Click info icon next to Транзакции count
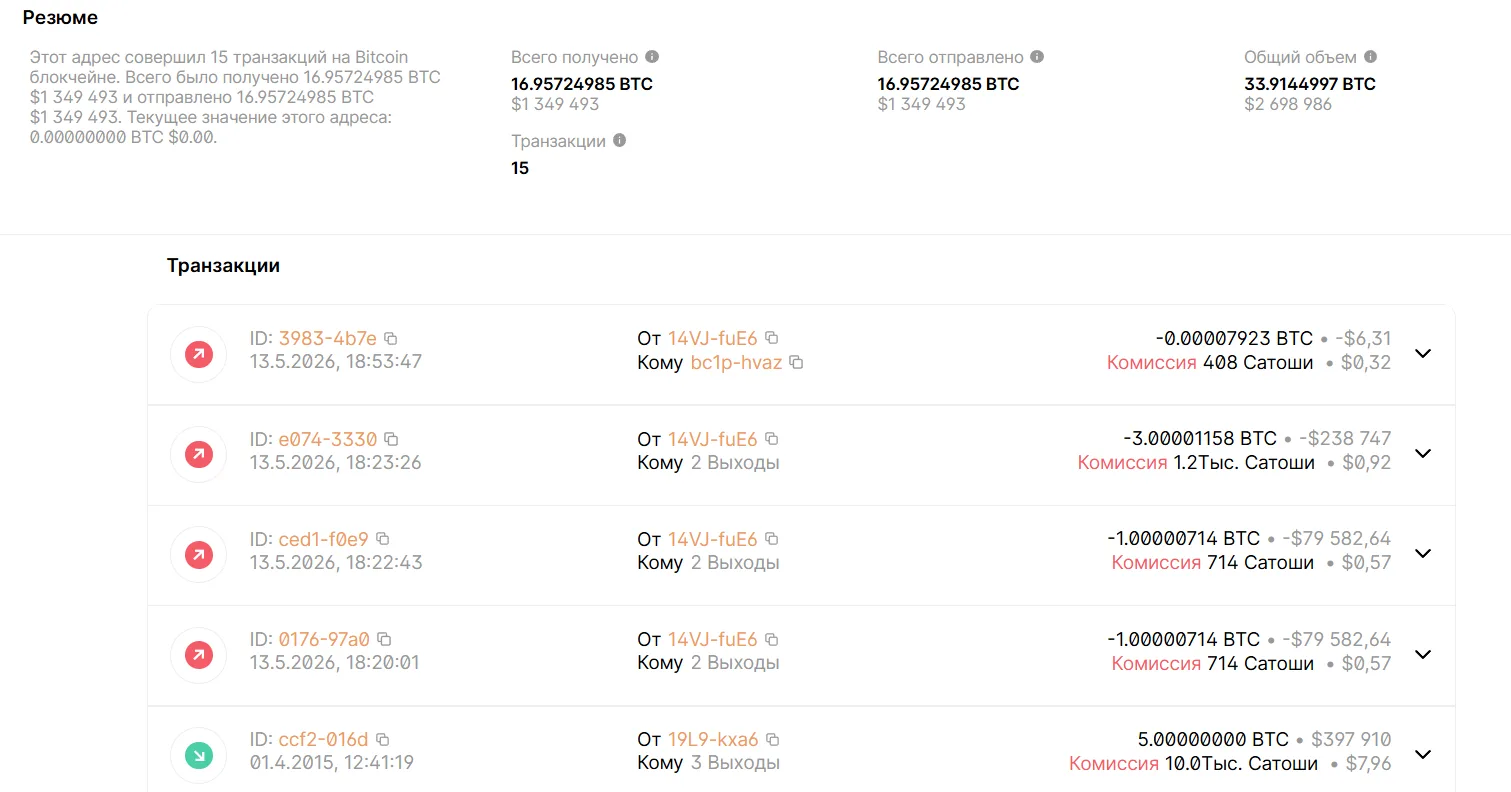 click(619, 141)
